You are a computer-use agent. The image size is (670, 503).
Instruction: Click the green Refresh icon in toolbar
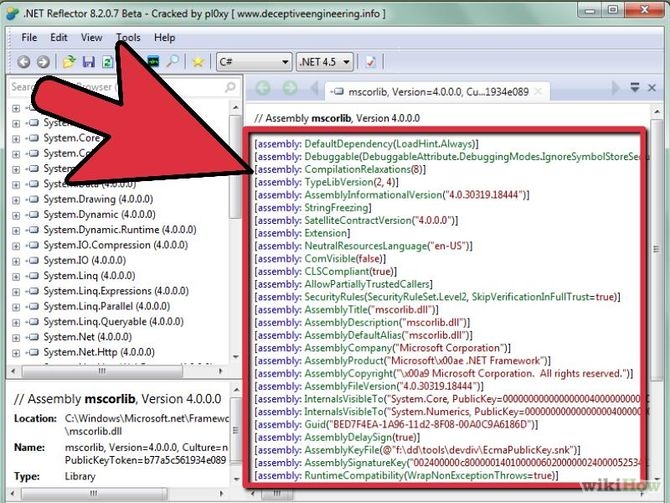107,62
